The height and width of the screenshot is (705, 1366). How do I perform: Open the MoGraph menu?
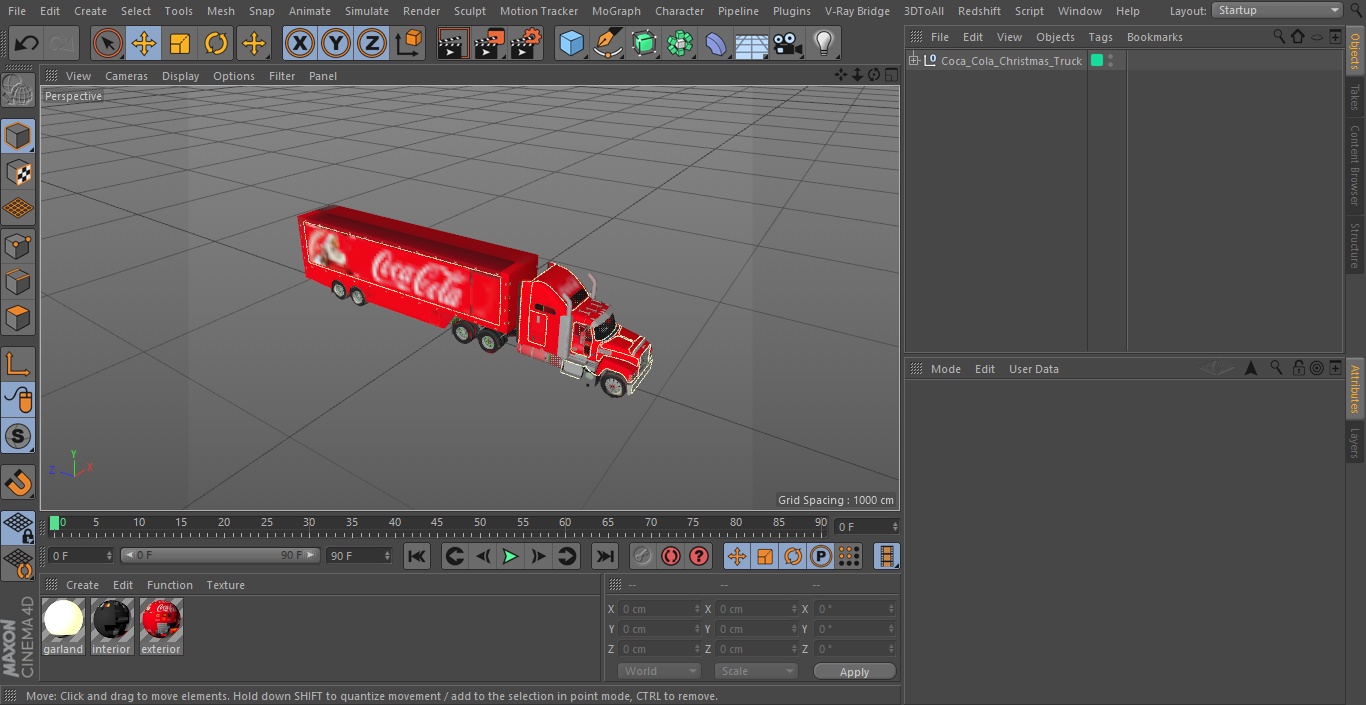pos(616,11)
